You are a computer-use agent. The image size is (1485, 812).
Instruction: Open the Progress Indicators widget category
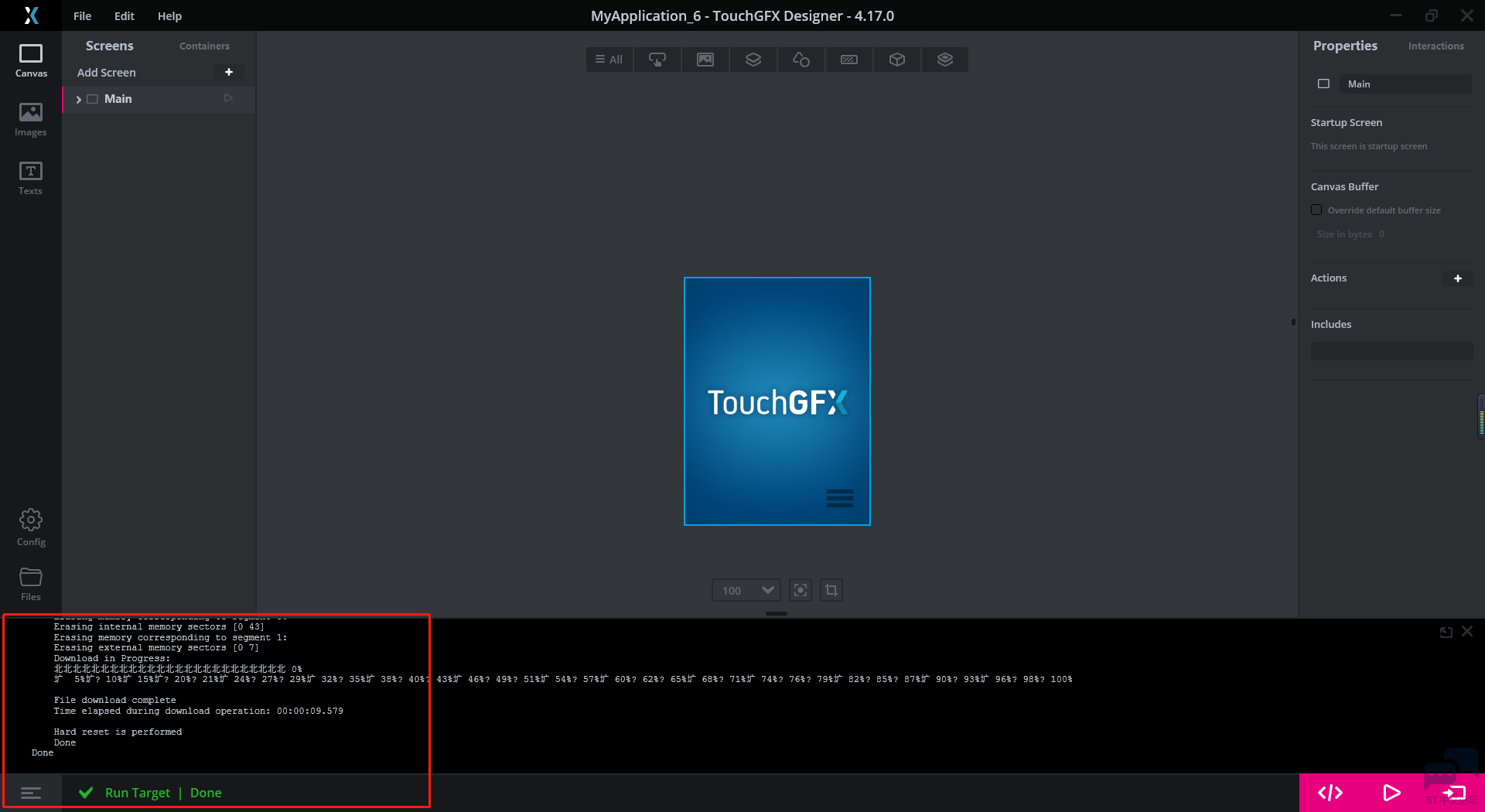click(849, 60)
